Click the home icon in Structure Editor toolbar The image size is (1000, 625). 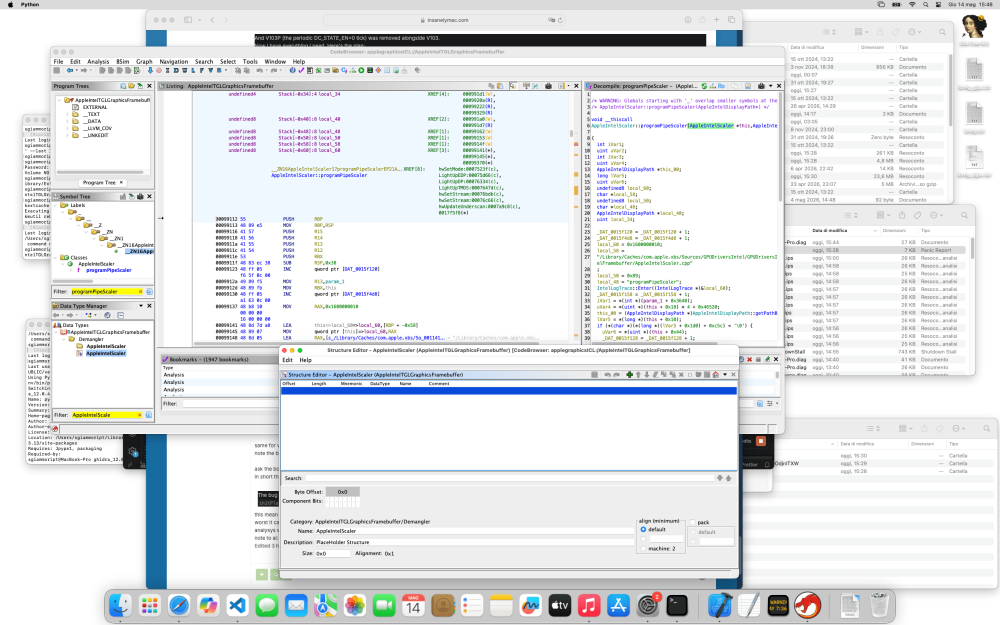pyautogui.click(x=716, y=375)
